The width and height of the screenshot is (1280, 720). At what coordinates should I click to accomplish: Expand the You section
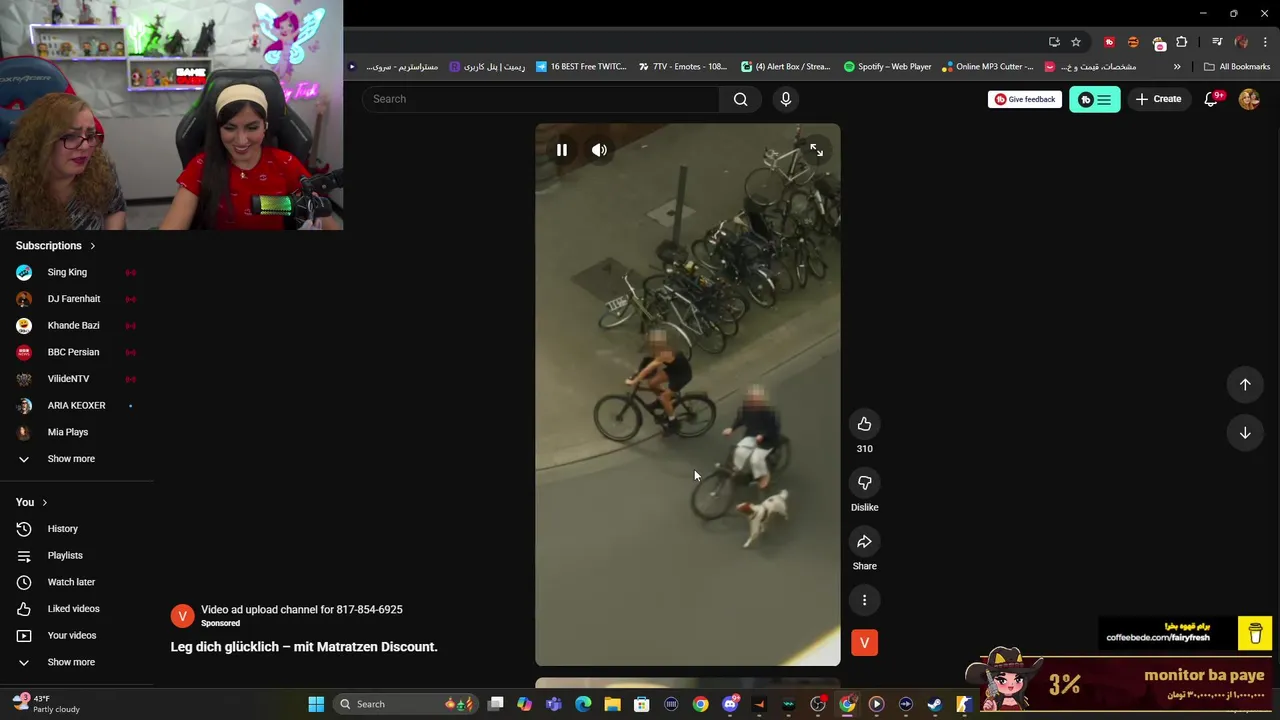(x=32, y=502)
